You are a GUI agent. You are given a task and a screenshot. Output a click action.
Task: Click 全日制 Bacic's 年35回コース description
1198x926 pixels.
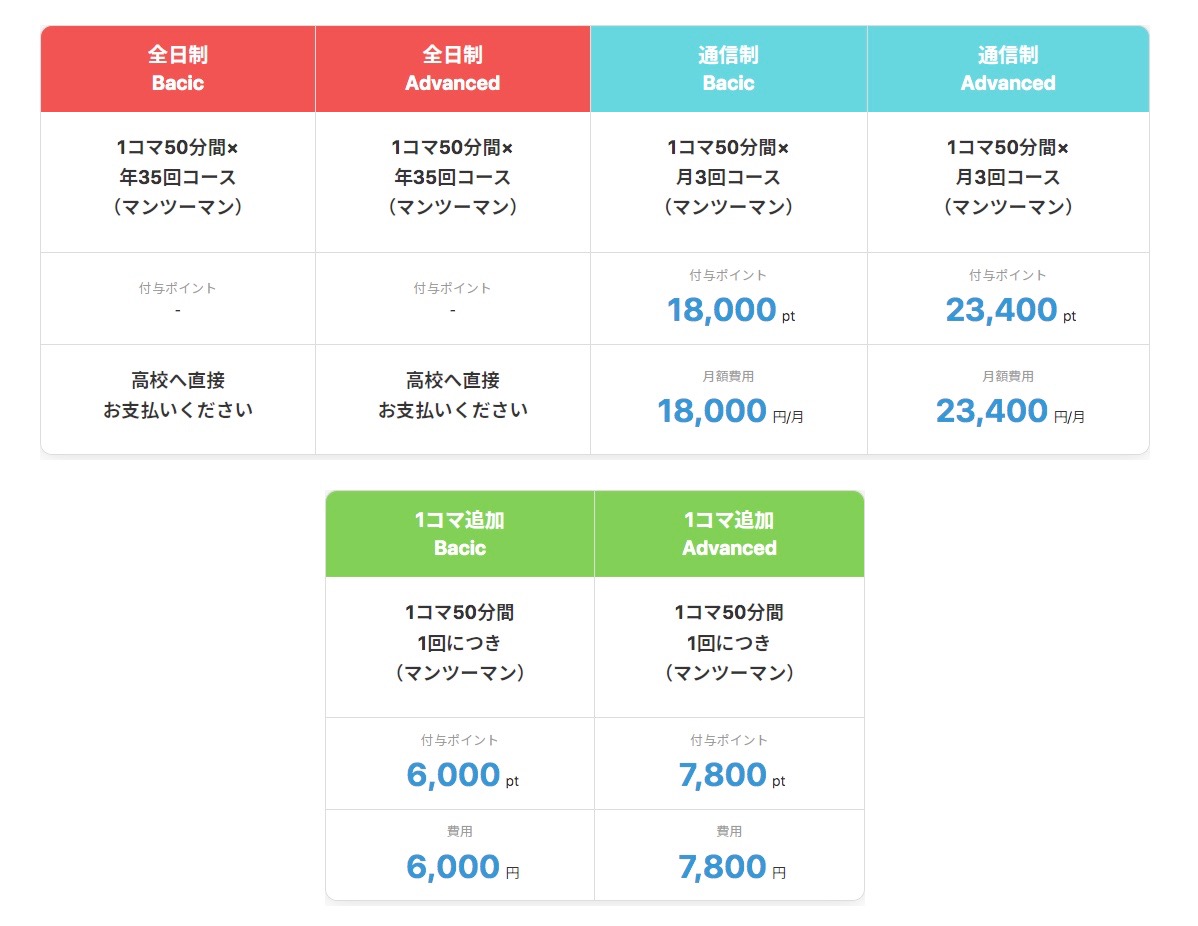pyautogui.click(x=178, y=178)
